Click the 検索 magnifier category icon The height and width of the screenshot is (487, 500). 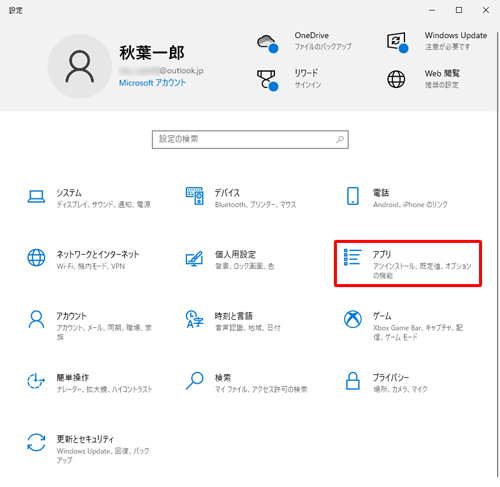(x=194, y=381)
